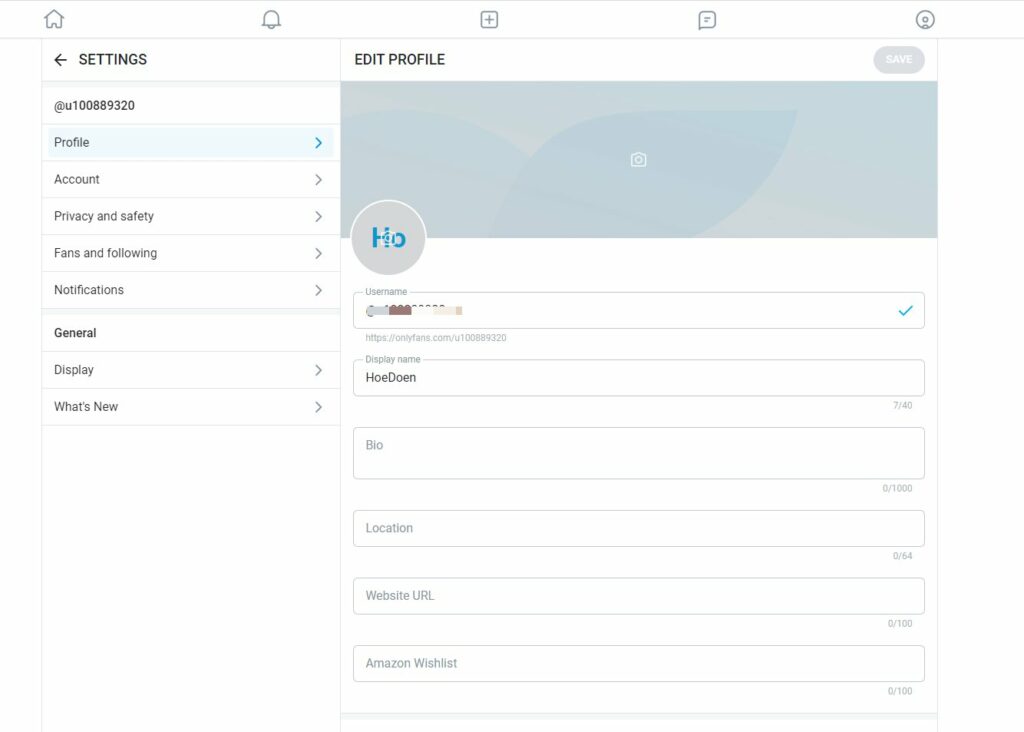This screenshot has height=732, width=1024.
Task: Click the Website URL field
Action: tap(639, 596)
